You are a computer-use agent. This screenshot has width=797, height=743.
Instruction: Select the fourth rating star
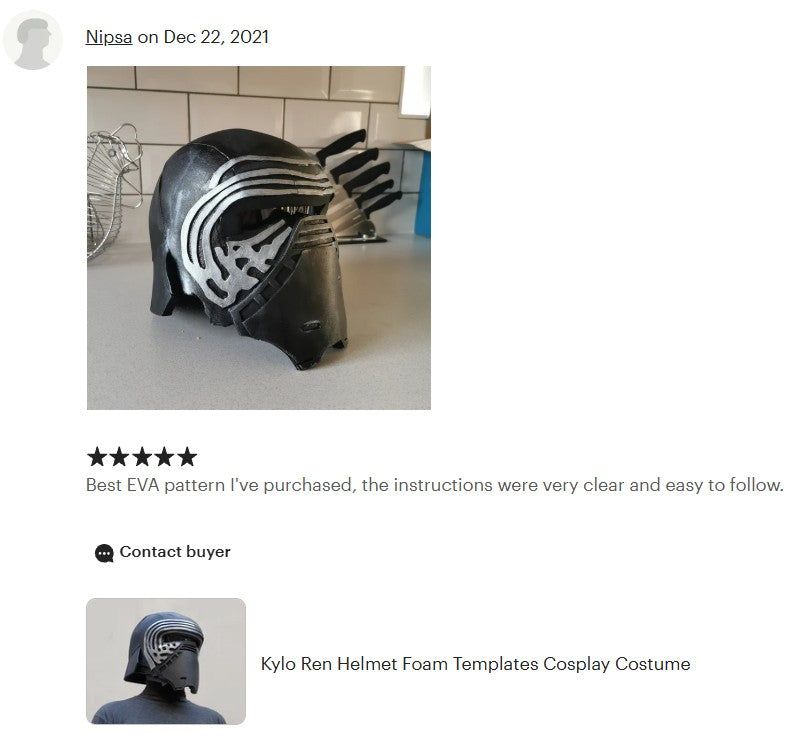(x=164, y=456)
